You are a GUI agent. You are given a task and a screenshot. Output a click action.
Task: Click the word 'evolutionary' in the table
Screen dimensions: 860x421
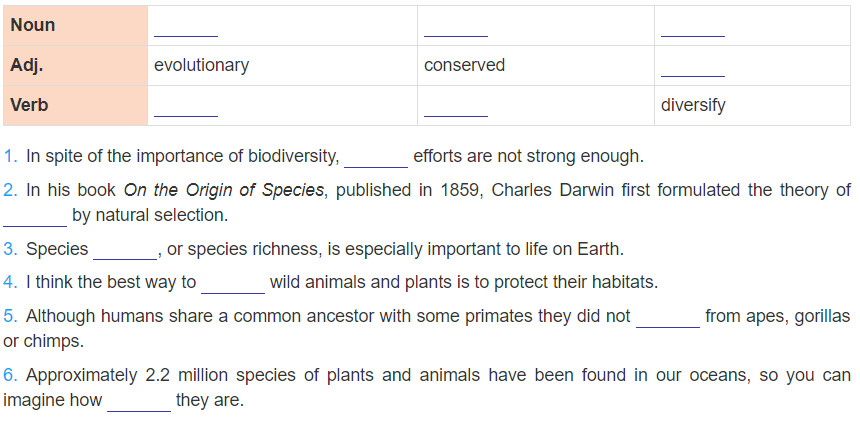coord(201,65)
